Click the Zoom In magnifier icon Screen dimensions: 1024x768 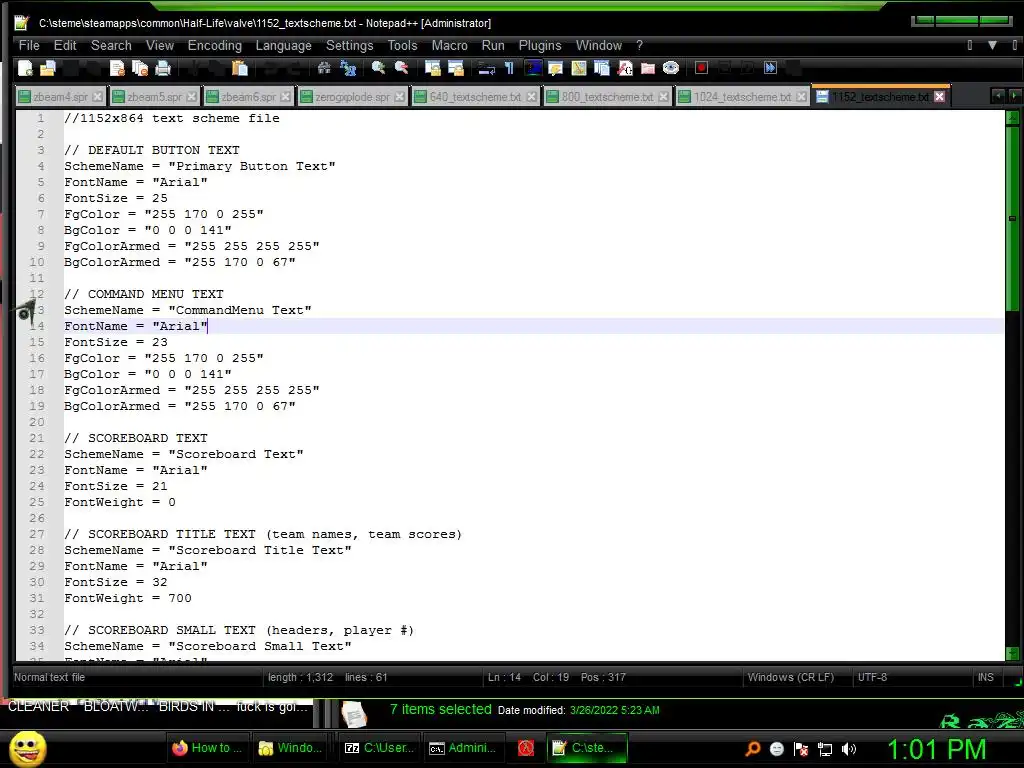[378, 68]
